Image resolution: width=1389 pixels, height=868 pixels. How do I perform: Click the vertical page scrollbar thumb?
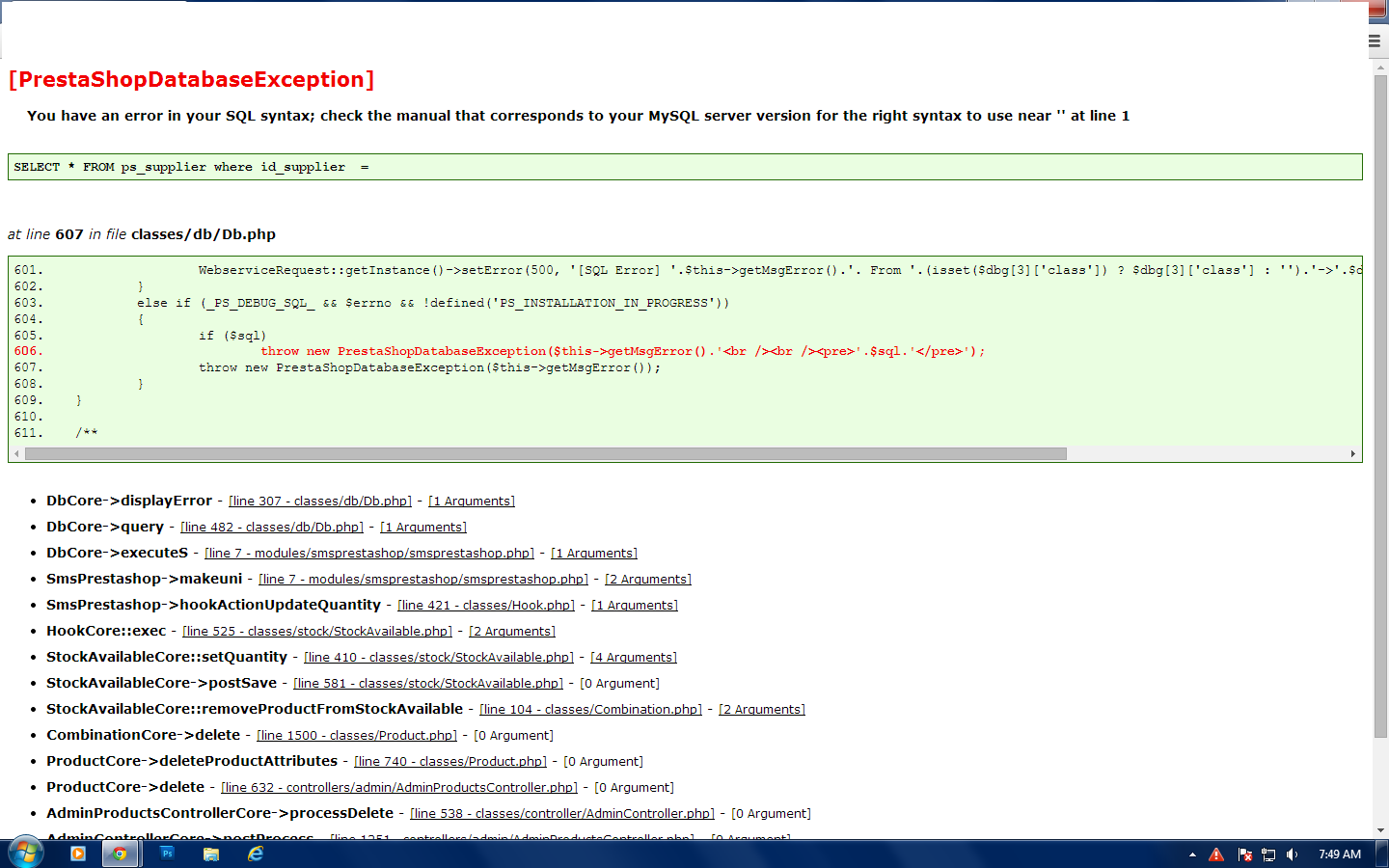tap(1380, 406)
